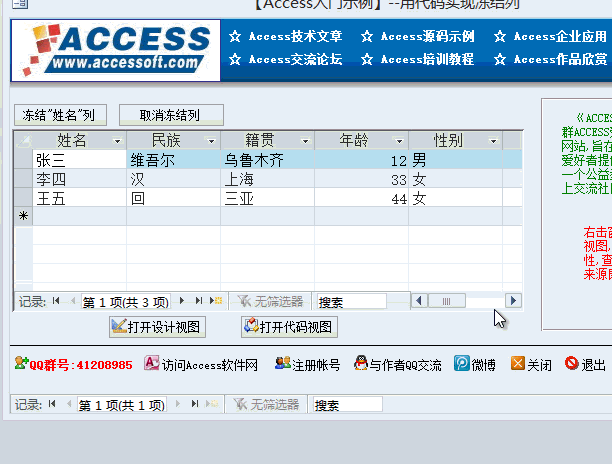Click the 冻结"姓名"列 button
This screenshot has width=612, height=464.
[x=60, y=115]
